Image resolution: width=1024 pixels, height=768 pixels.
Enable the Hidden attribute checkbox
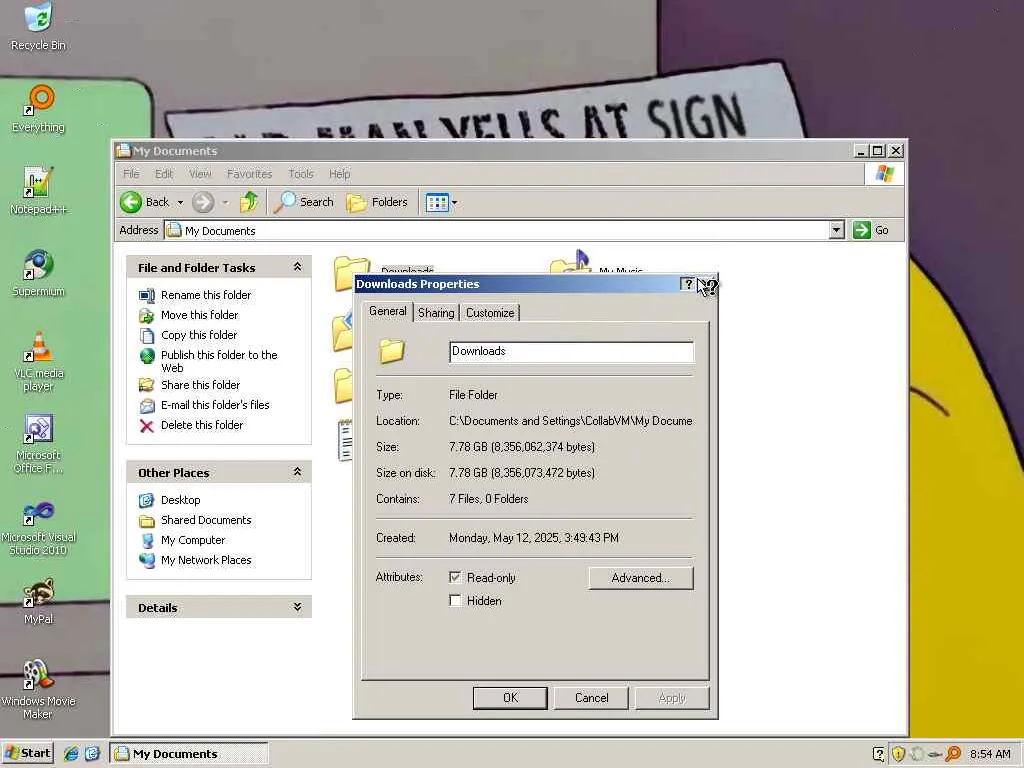[x=455, y=600]
